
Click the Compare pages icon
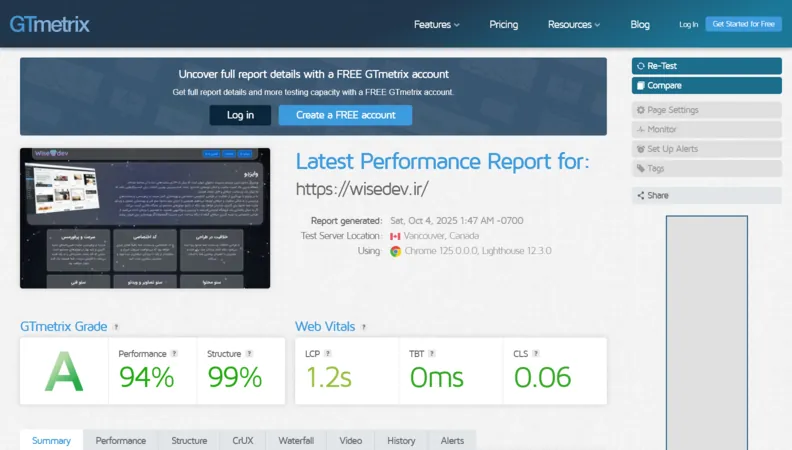(x=640, y=85)
